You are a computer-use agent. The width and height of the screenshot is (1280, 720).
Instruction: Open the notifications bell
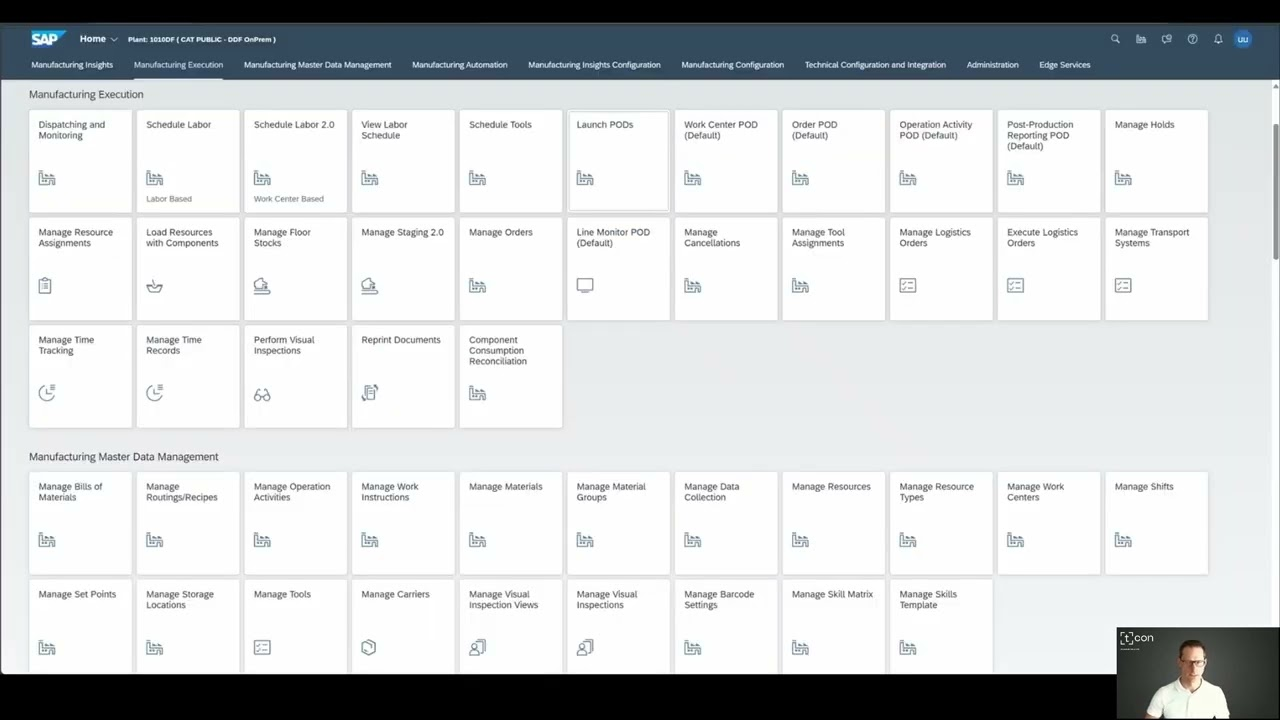point(1218,39)
